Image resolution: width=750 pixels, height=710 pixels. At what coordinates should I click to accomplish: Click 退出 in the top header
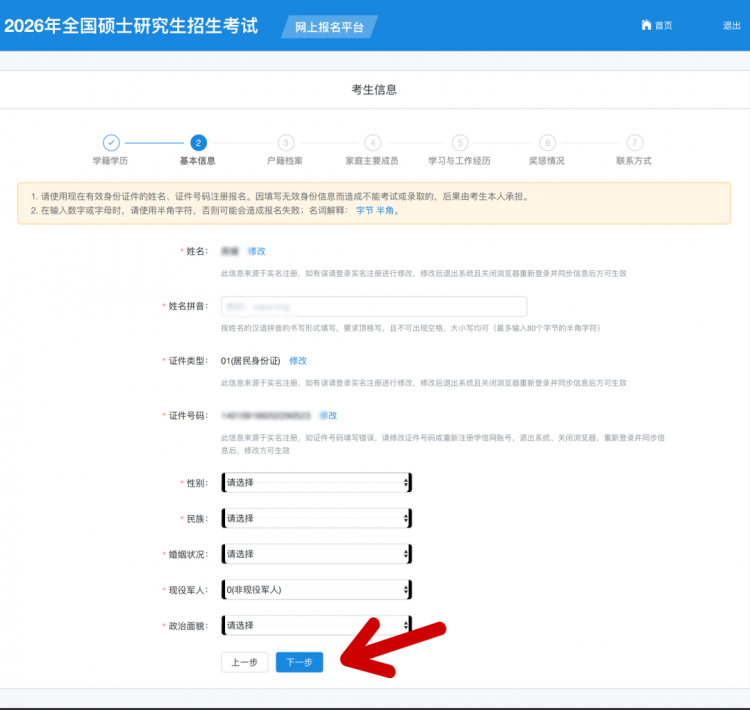point(731,26)
